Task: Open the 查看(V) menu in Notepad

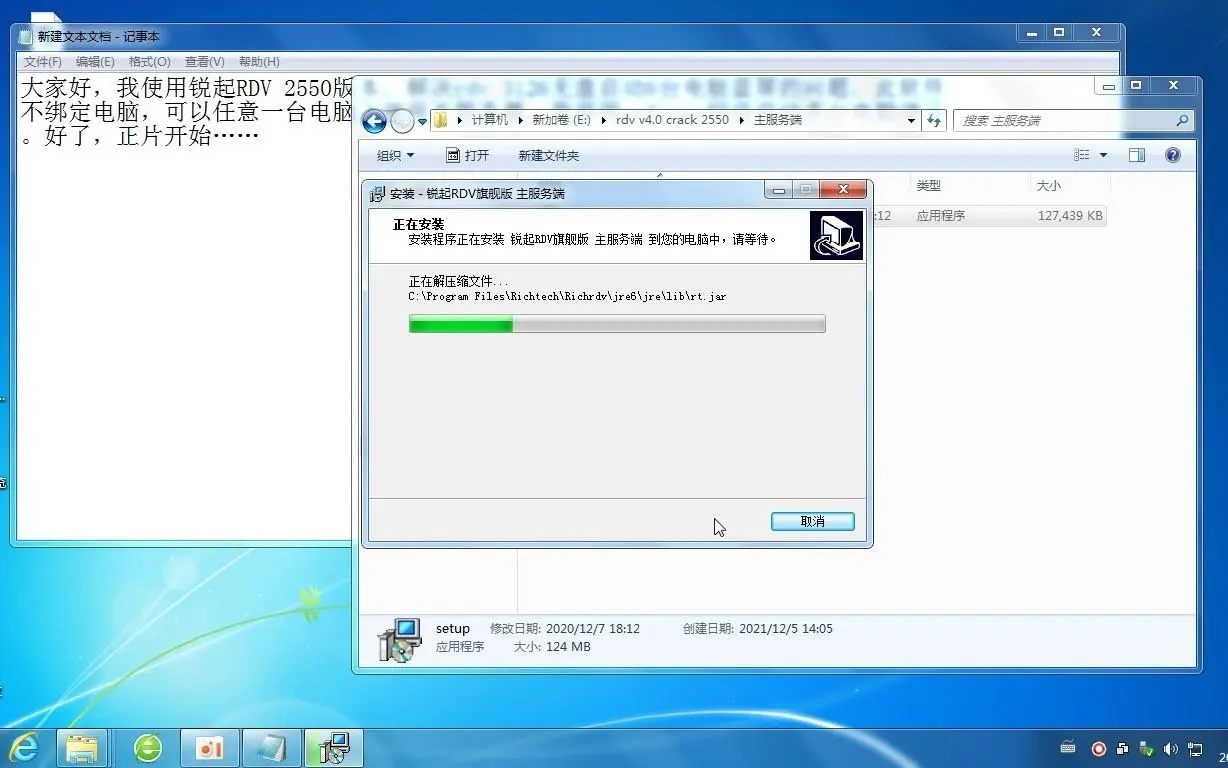Action: [205, 62]
